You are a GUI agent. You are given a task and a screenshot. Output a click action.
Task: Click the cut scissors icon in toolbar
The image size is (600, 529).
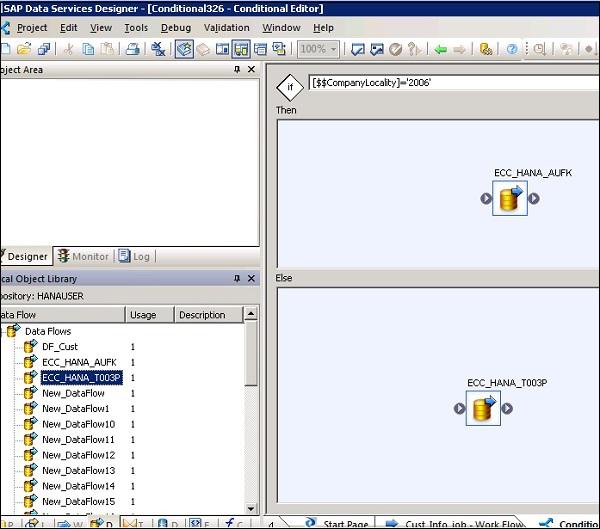(69, 49)
